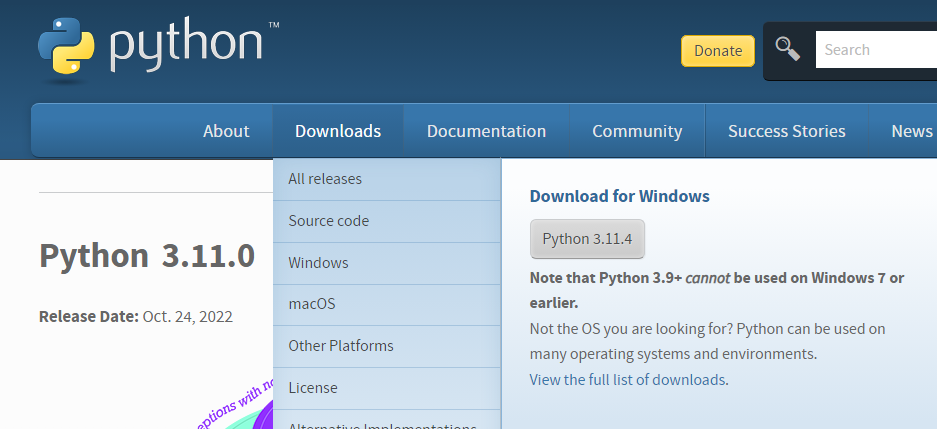Click the Release Date Oct. 24, 2022 text
Viewport: 937px width, 429px height.
[136, 316]
